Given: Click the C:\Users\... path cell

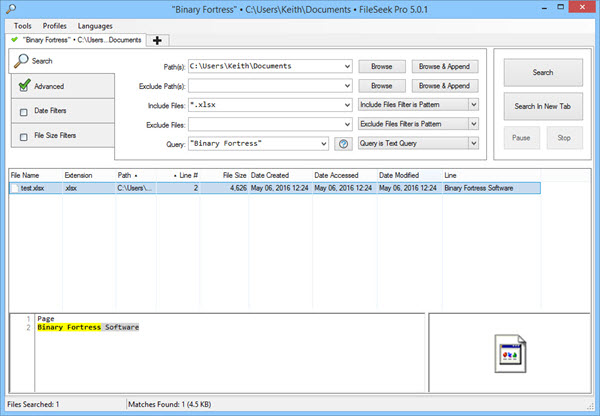Looking at the screenshot, I should (x=134, y=188).
